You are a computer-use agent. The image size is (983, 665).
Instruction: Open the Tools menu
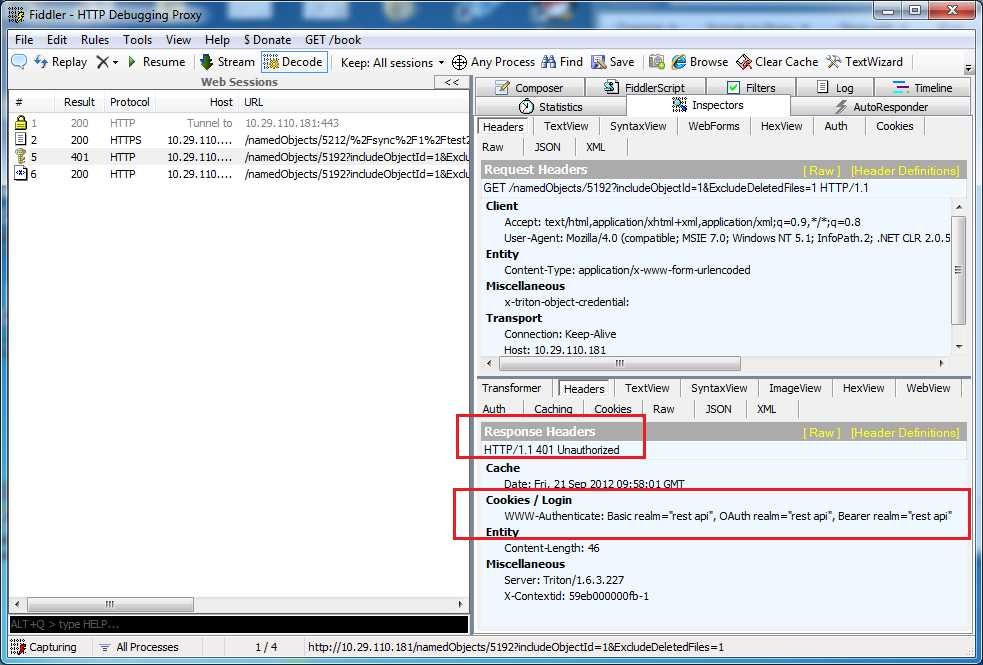click(x=137, y=39)
